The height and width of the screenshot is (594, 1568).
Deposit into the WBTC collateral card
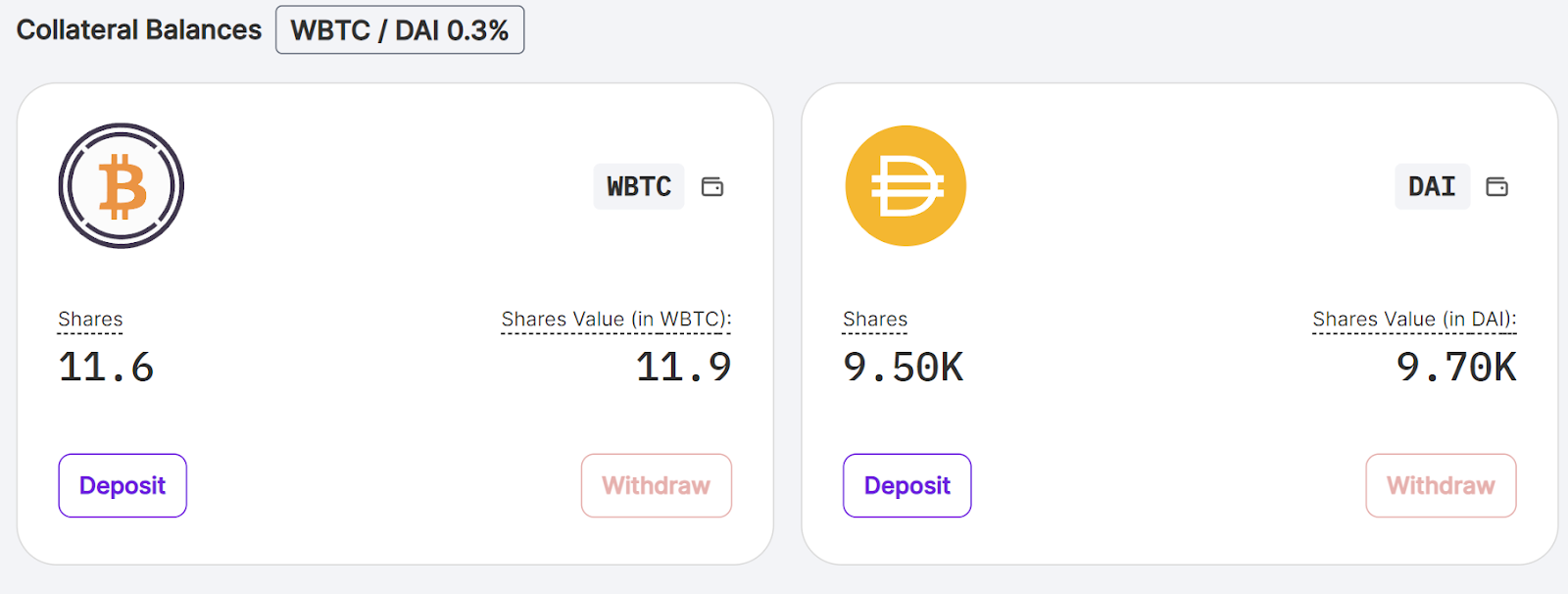coord(122,485)
